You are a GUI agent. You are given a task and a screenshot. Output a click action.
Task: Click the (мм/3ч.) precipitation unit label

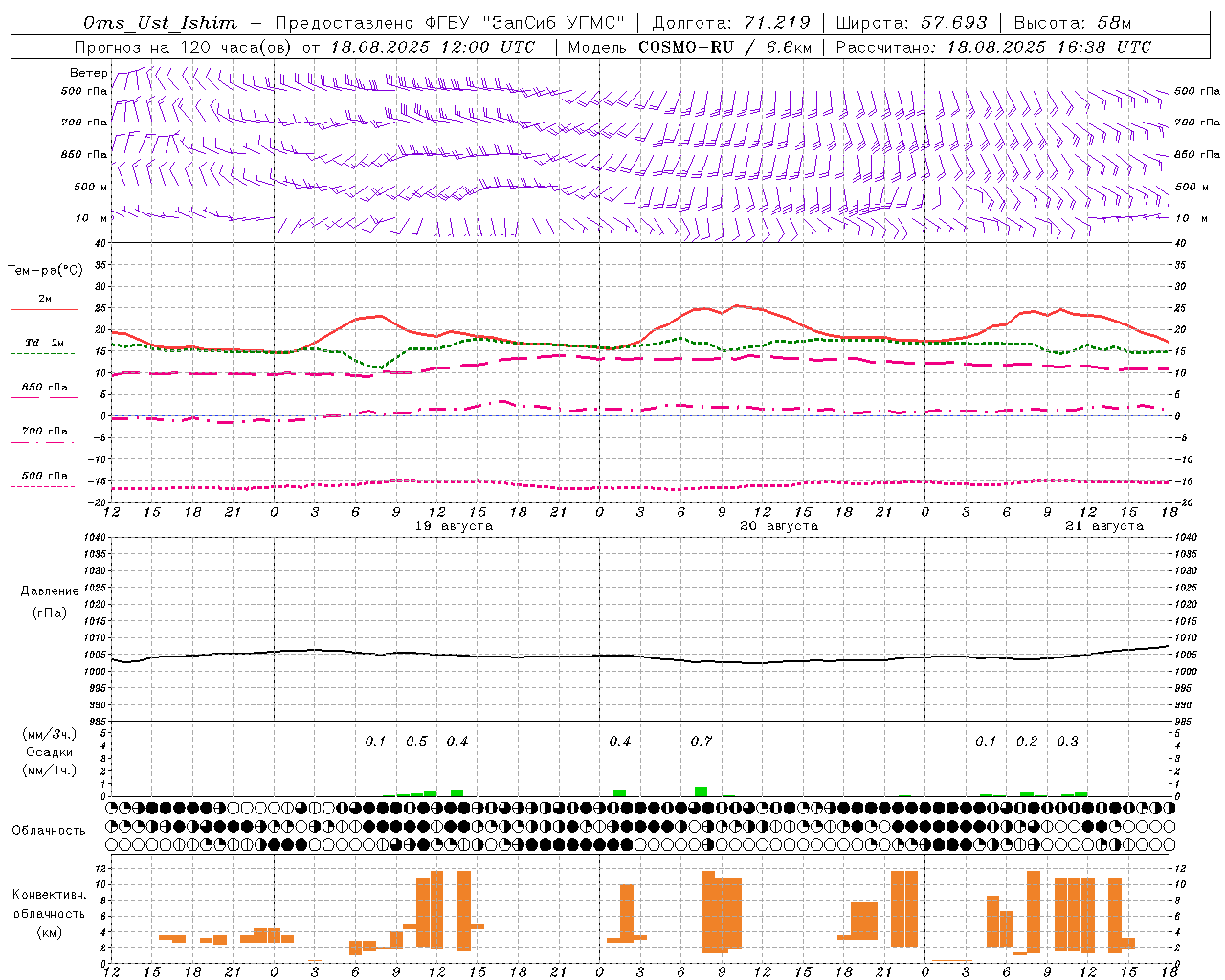click(50, 735)
